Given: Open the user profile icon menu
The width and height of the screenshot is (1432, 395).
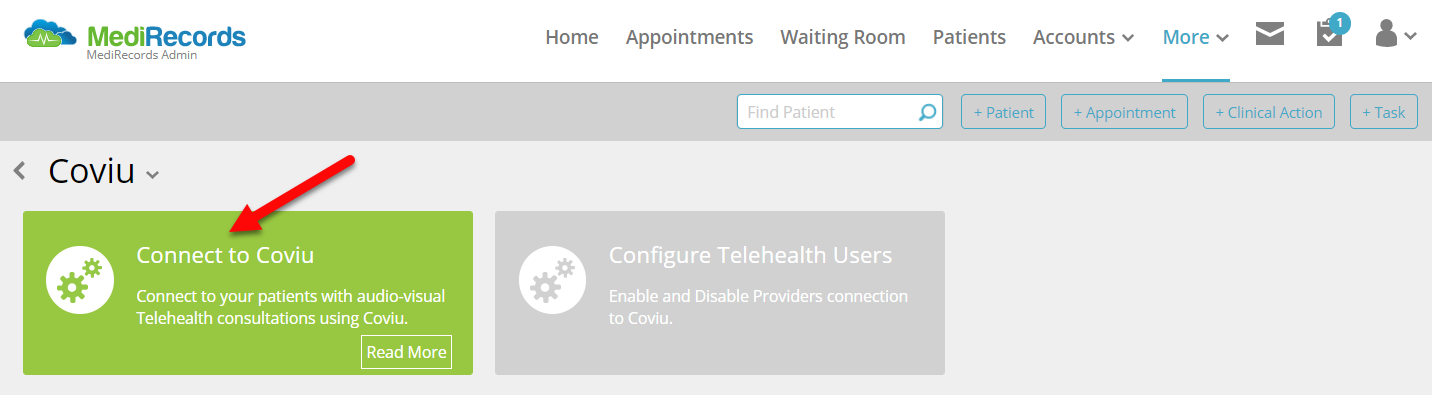Looking at the screenshot, I should coord(1396,35).
